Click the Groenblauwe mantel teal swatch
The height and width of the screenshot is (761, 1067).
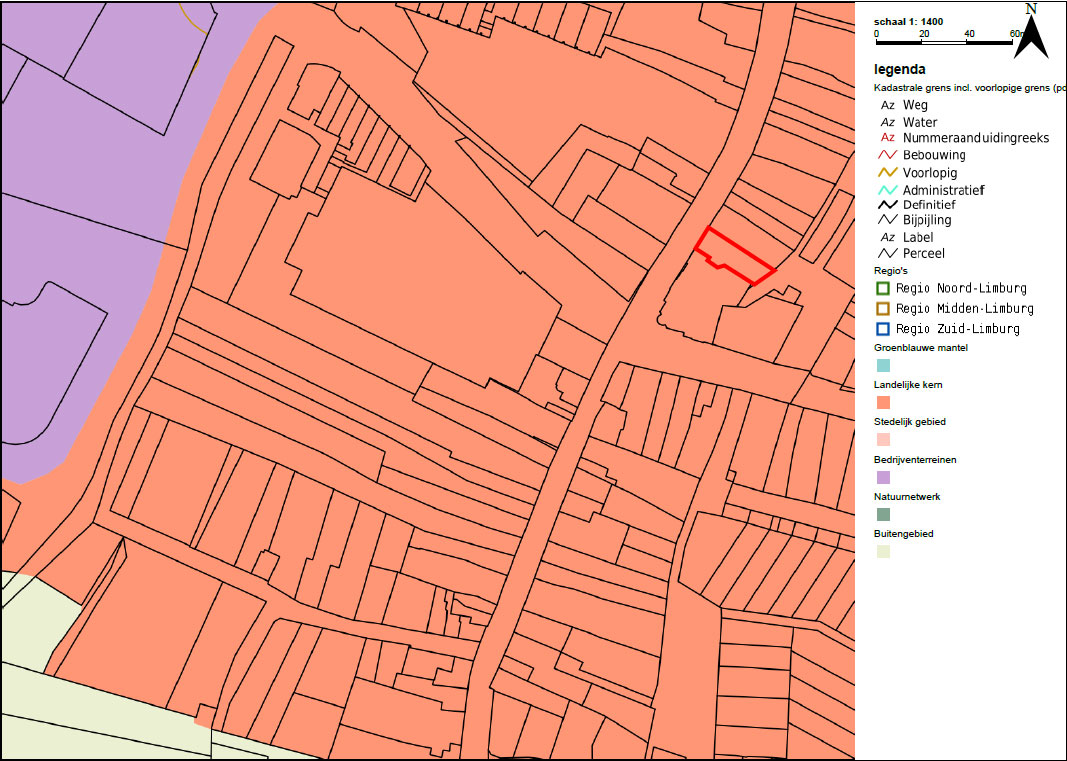pos(883,366)
